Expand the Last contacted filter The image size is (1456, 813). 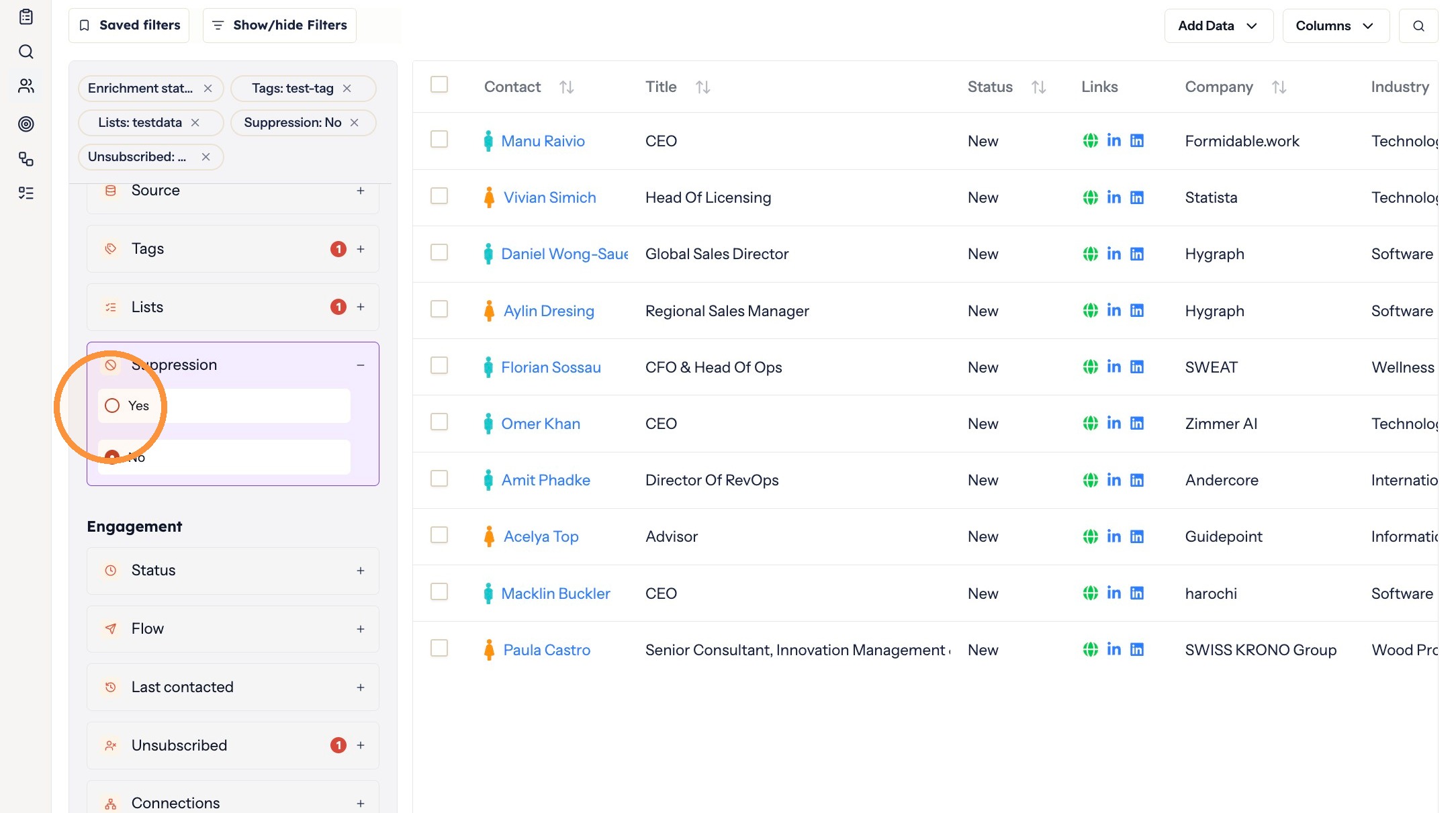tap(361, 687)
